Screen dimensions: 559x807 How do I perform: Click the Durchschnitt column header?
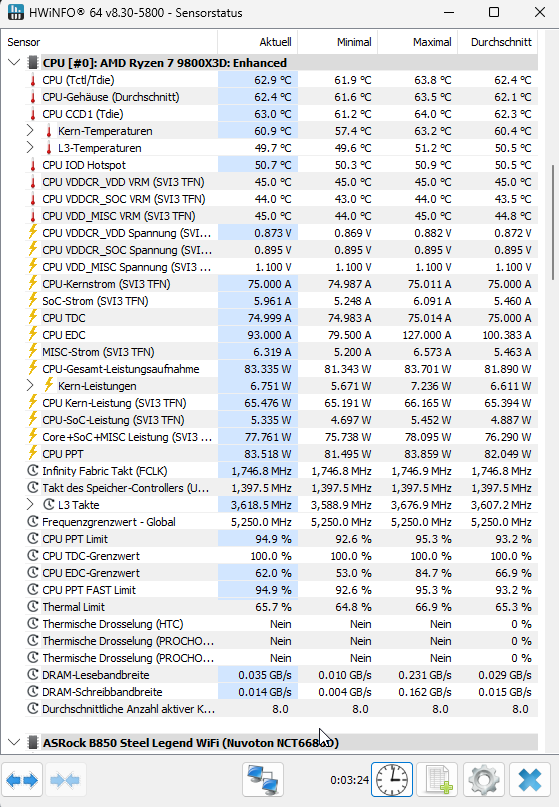497,42
